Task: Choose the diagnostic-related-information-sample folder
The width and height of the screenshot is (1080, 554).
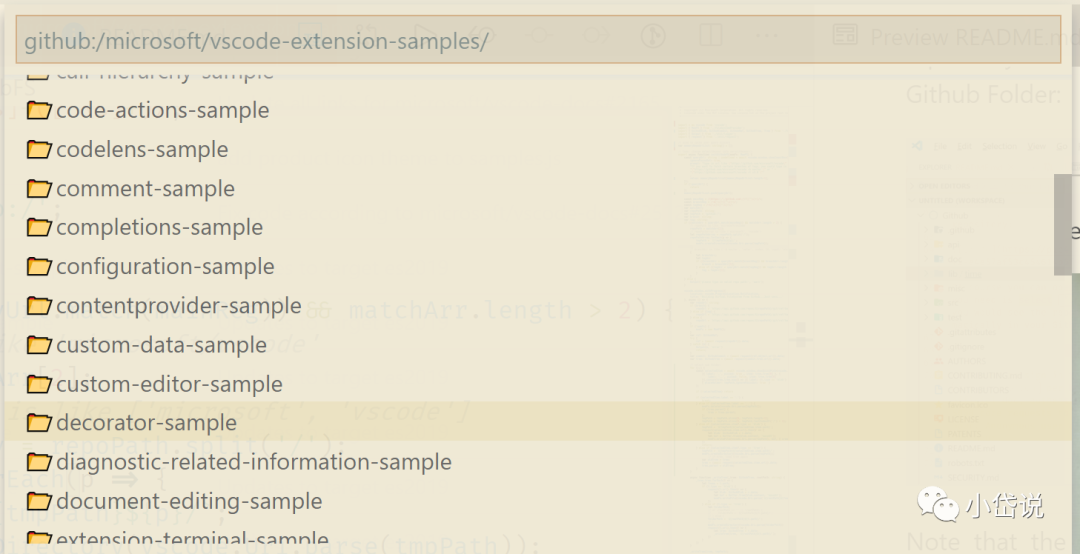Action: click(538, 462)
